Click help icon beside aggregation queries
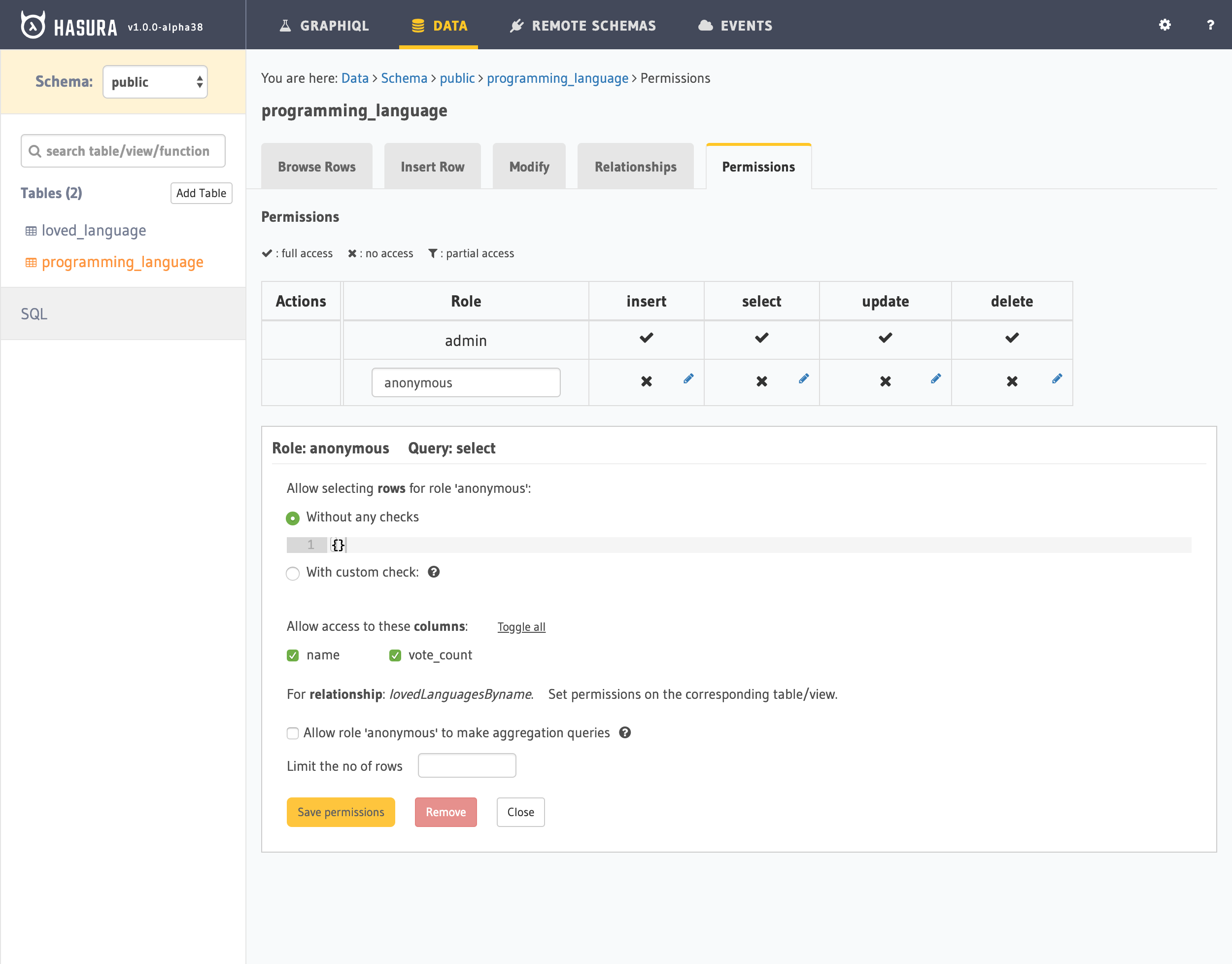Image resolution: width=1232 pixels, height=964 pixels. (624, 732)
